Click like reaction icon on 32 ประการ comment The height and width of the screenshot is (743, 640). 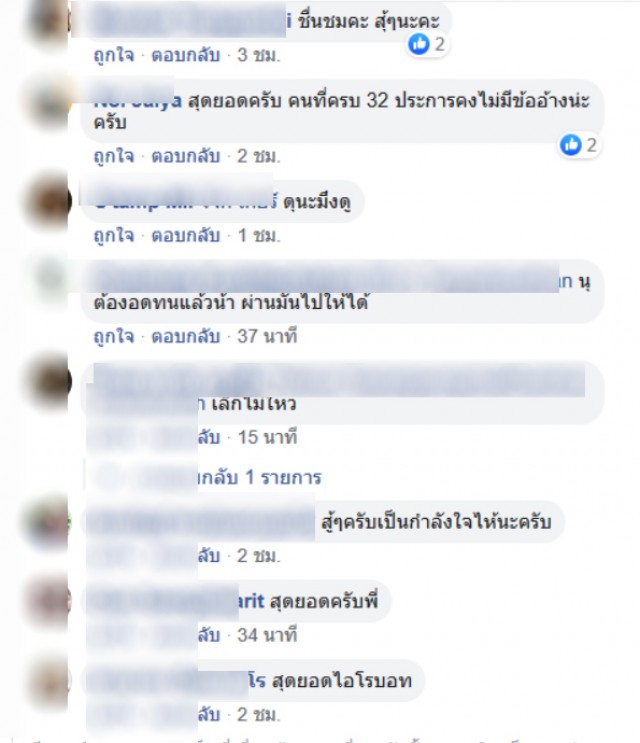570,145
